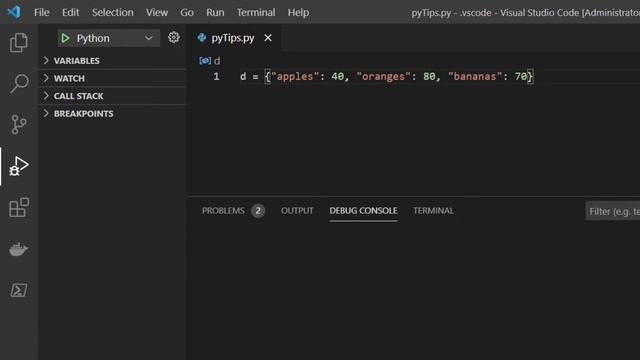Viewport: 640px width, 360px height.
Task: Click the value 80 in the code
Action: click(429, 76)
